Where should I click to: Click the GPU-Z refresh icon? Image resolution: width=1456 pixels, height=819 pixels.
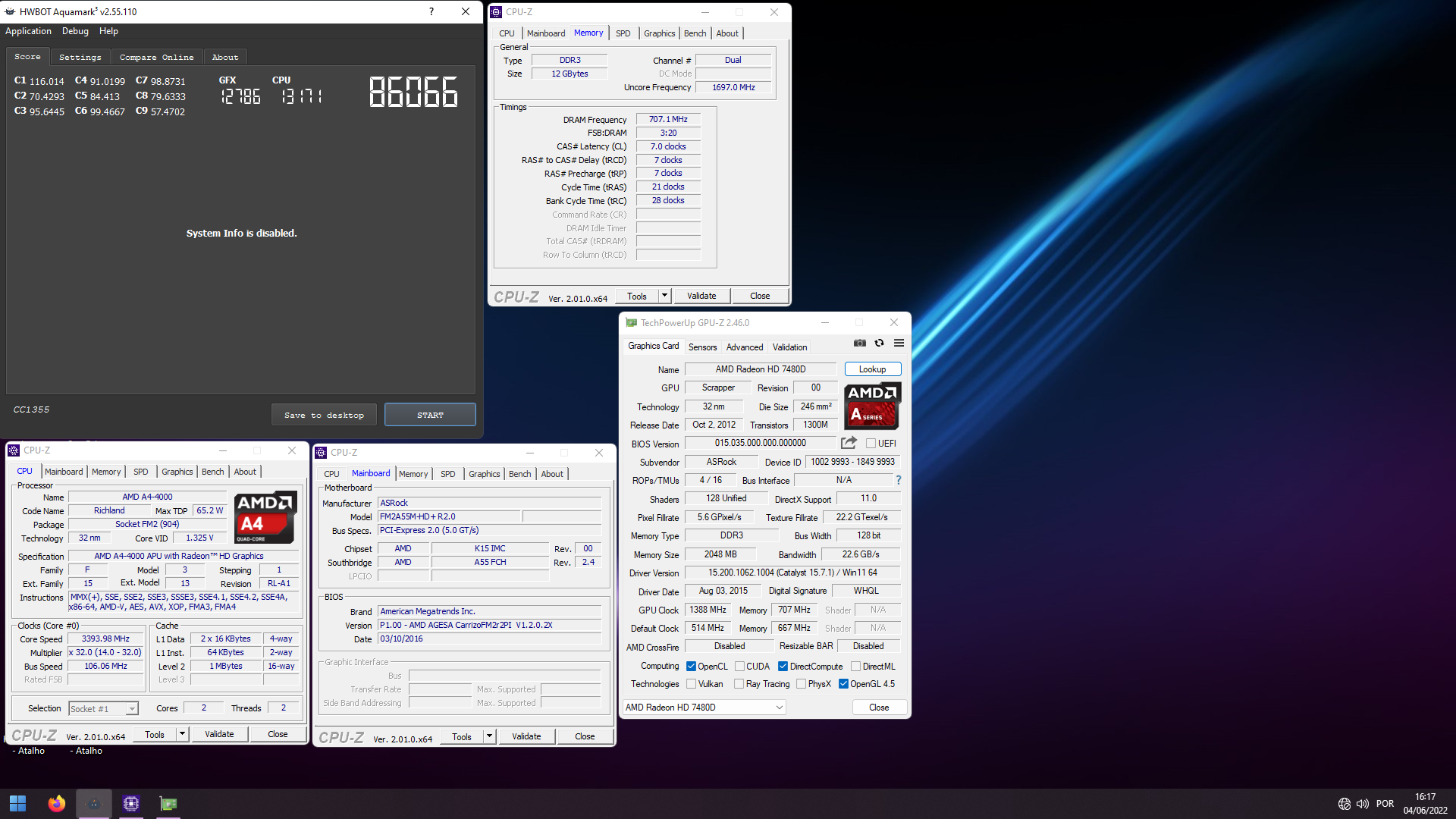tap(879, 343)
